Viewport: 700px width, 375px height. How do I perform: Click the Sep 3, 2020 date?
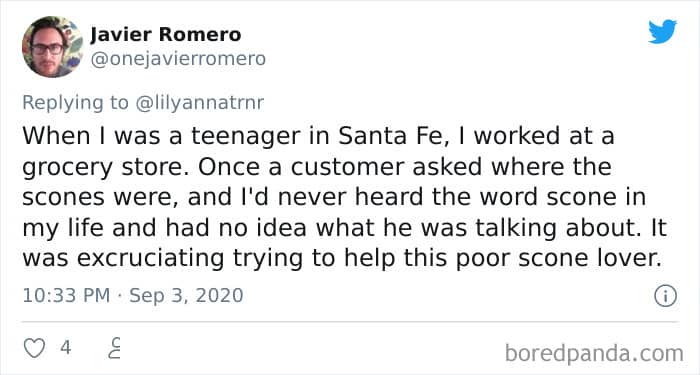point(186,296)
